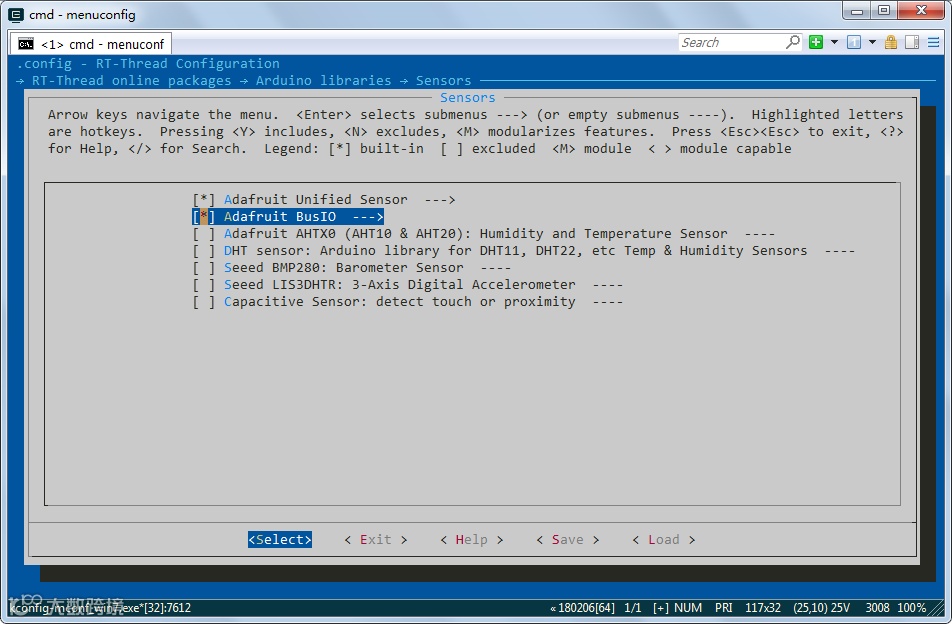Enable Adafruit AHTX0 humidity sensor checkbox
952x624 pixels.
tap(203, 234)
